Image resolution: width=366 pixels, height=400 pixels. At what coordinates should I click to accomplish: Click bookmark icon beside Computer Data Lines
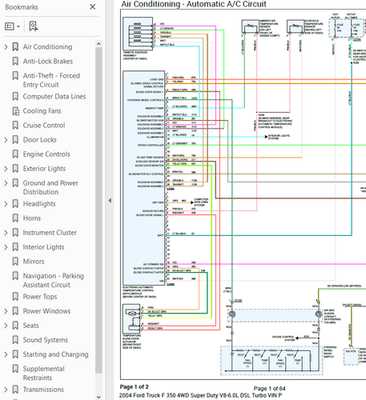(15, 96)
